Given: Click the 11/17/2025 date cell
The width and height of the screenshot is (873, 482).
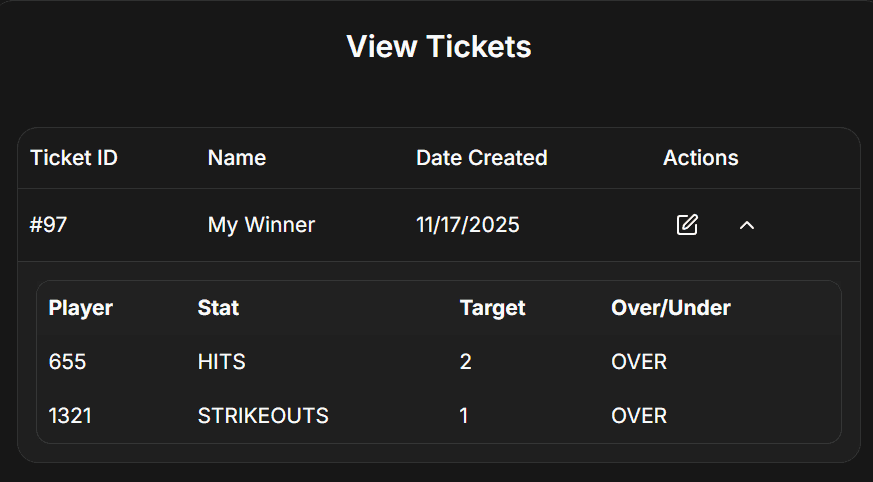Looking at the screenshot, I should pyautogui.click(x=468, y=225).
